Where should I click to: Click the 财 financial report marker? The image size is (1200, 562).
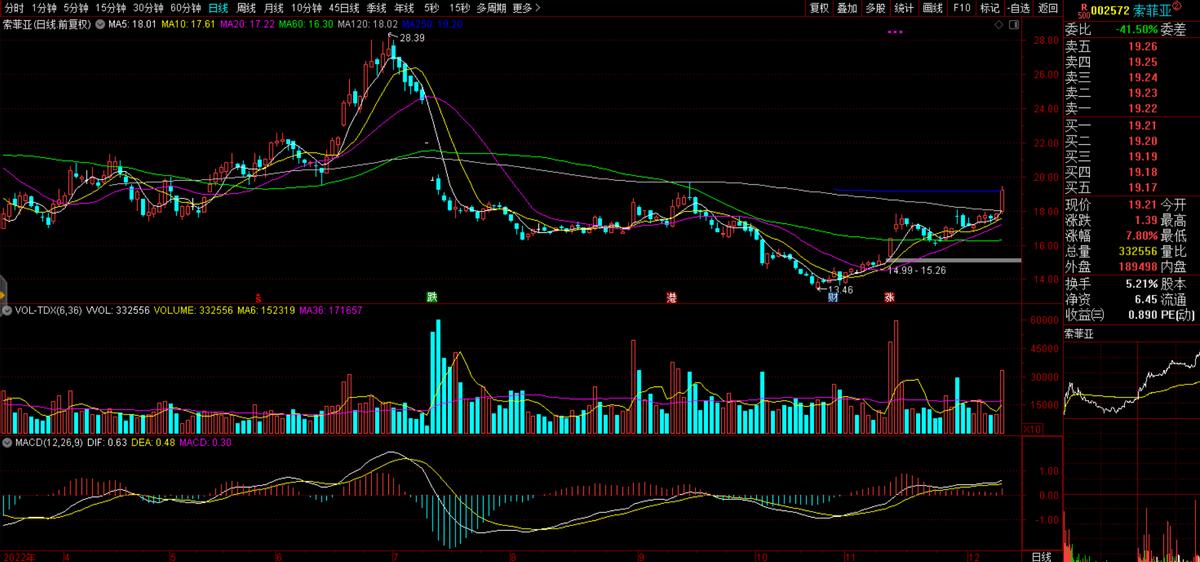[832, 297]
